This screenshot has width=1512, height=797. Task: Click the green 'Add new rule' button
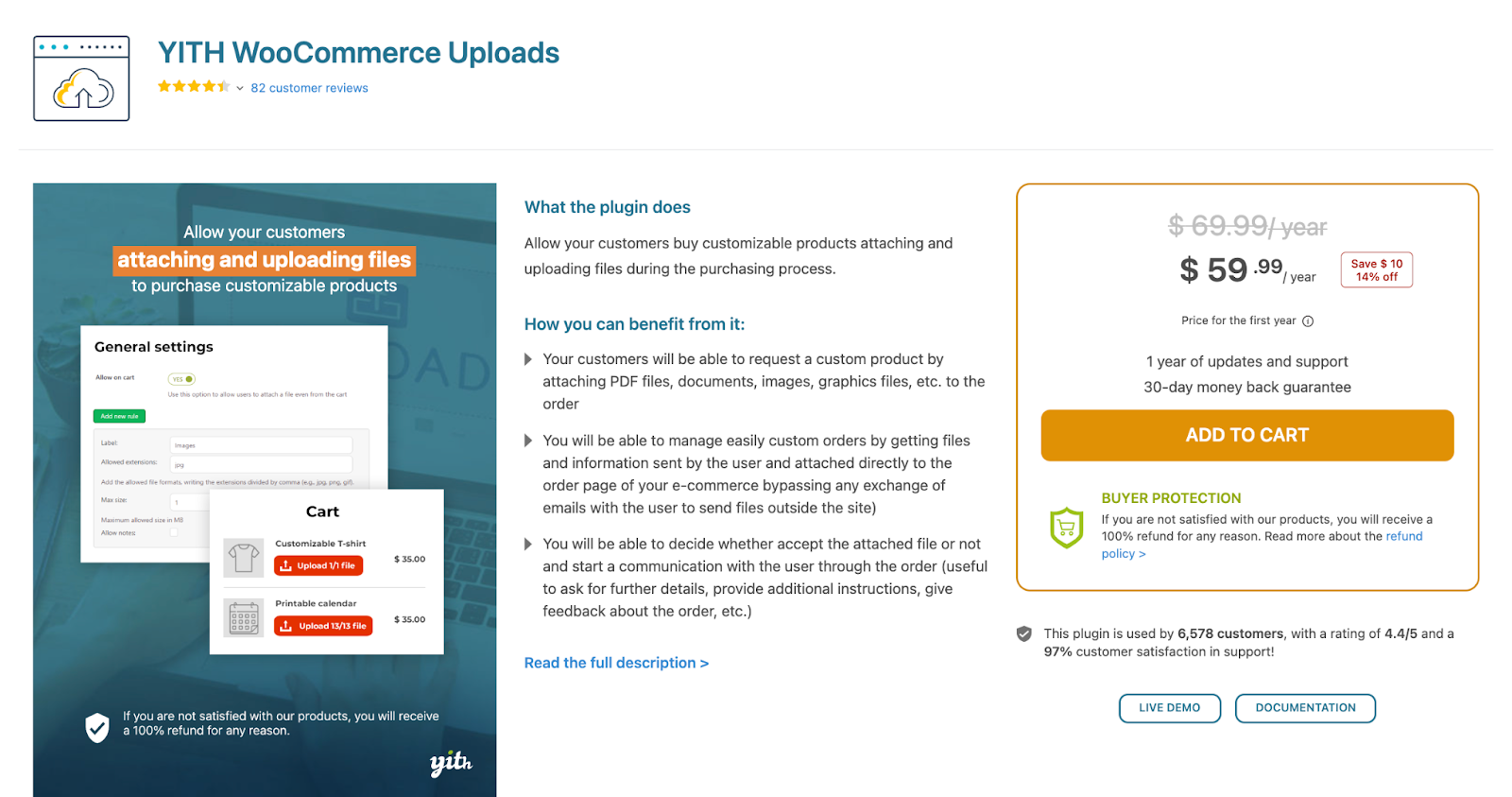coord(119,416)
